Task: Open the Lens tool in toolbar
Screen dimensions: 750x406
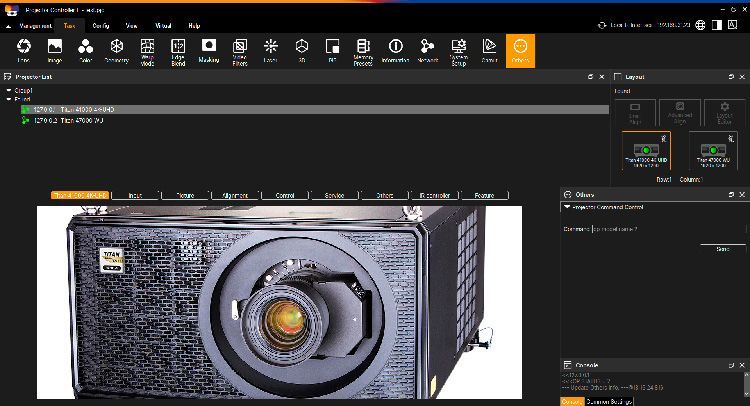Action: pos(23,51)
